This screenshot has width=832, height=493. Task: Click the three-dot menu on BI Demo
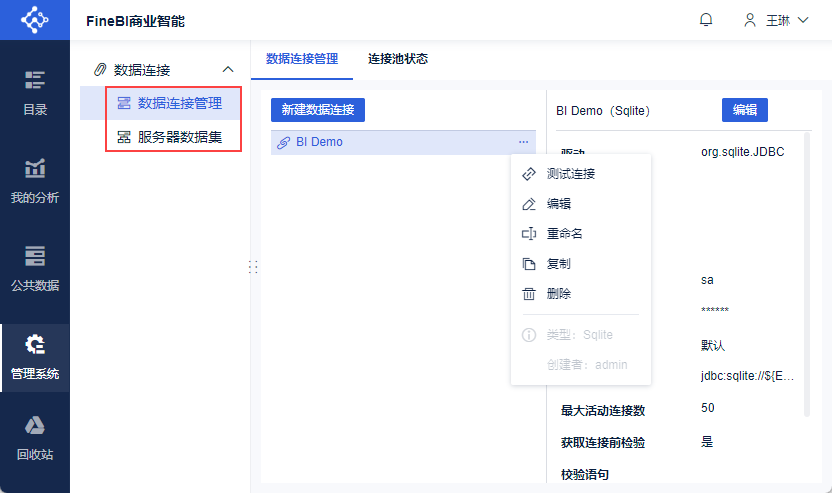click(x=523, y=142)
